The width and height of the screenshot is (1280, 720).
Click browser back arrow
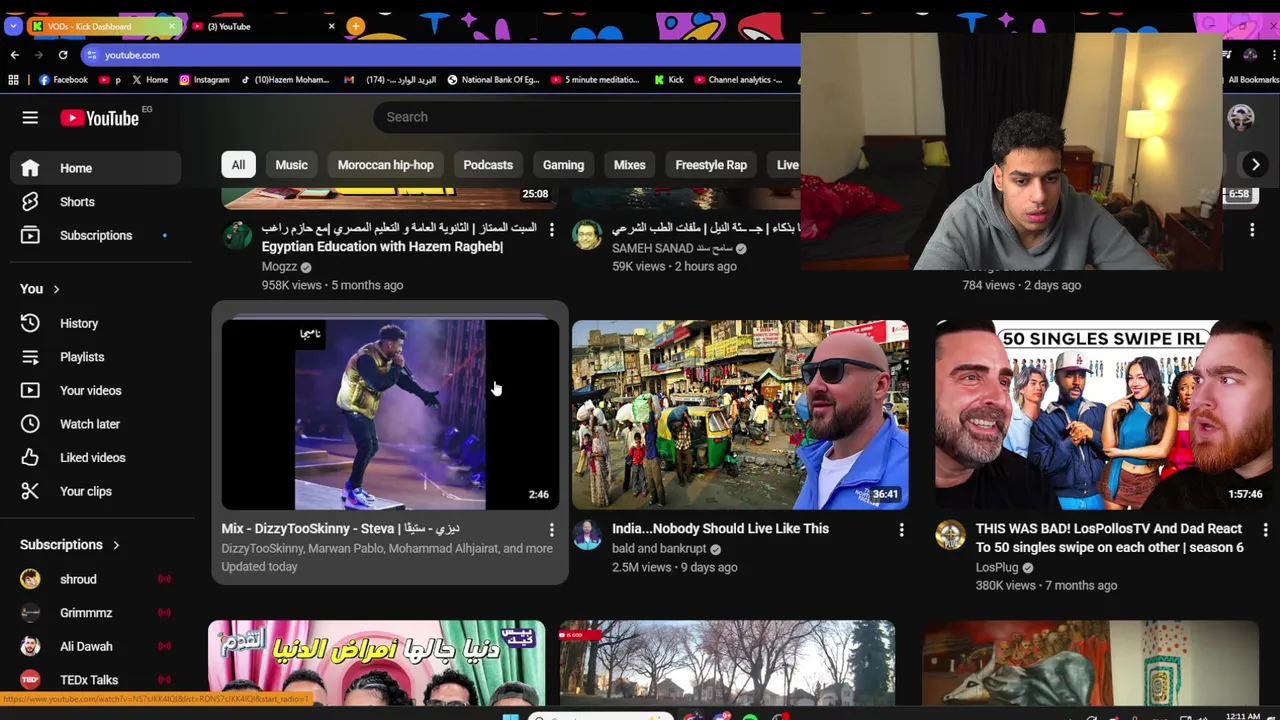(x=14, y=55)
